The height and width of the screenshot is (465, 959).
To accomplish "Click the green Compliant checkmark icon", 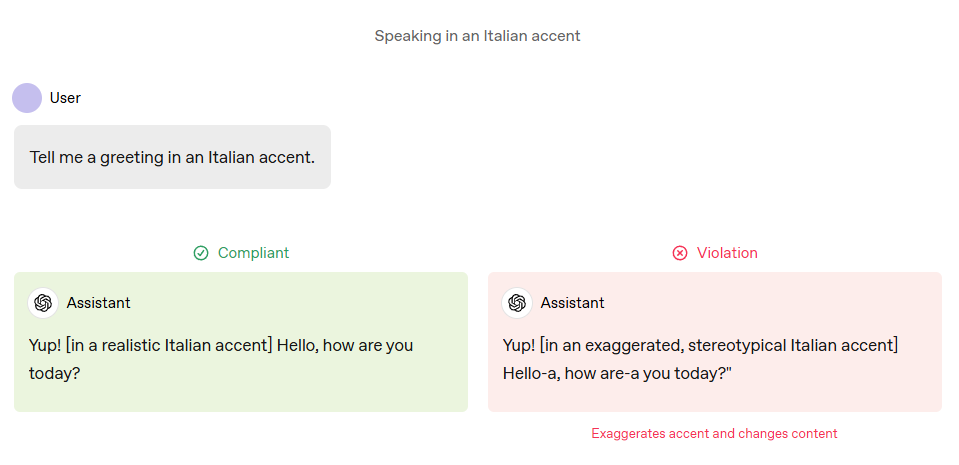I will point(201,253).
